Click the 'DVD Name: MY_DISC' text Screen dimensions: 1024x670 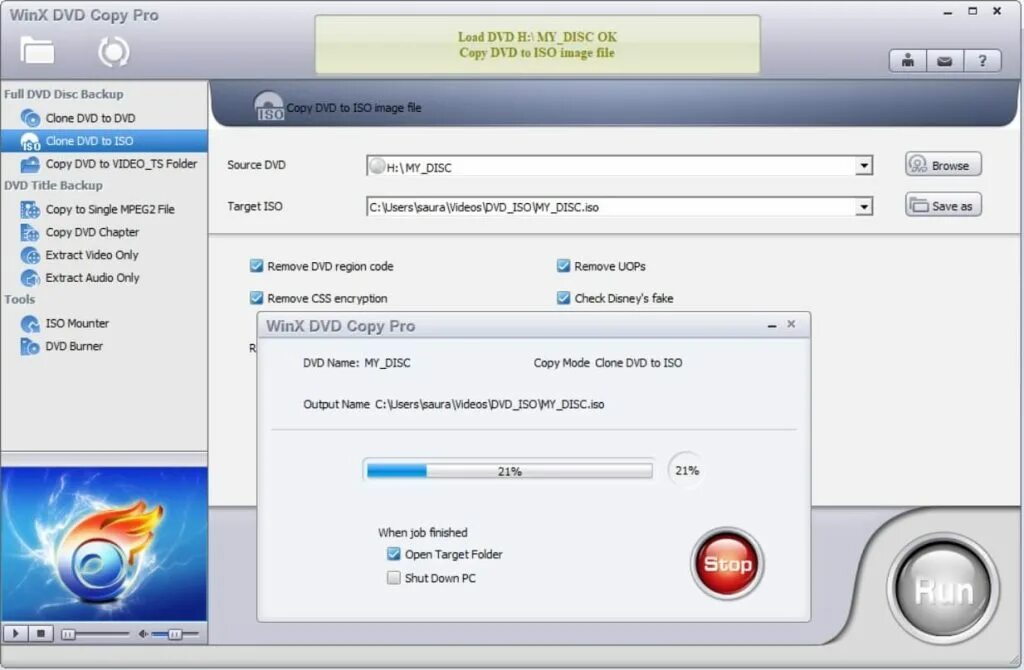point(357,362)
